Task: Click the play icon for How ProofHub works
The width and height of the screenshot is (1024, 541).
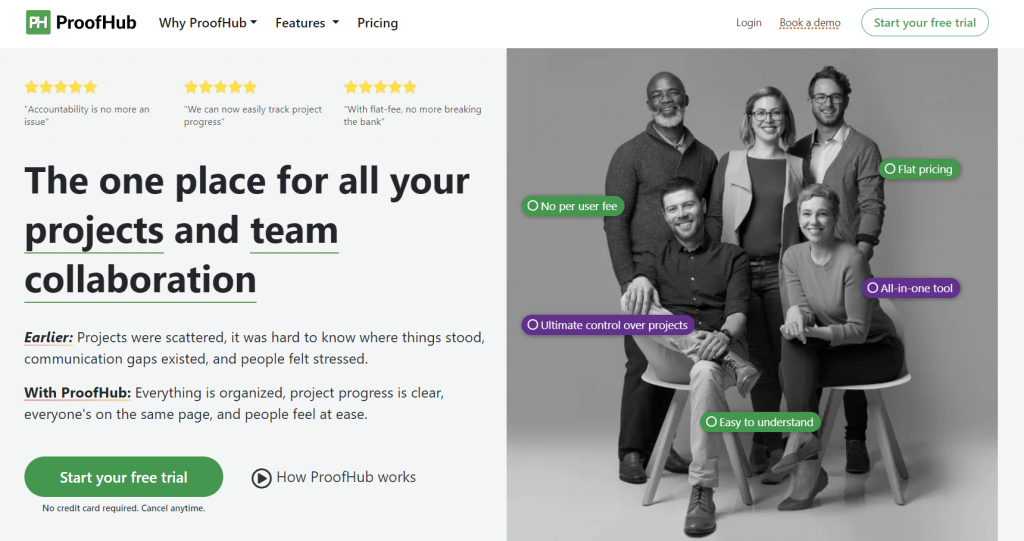Action: coord(262,478)
